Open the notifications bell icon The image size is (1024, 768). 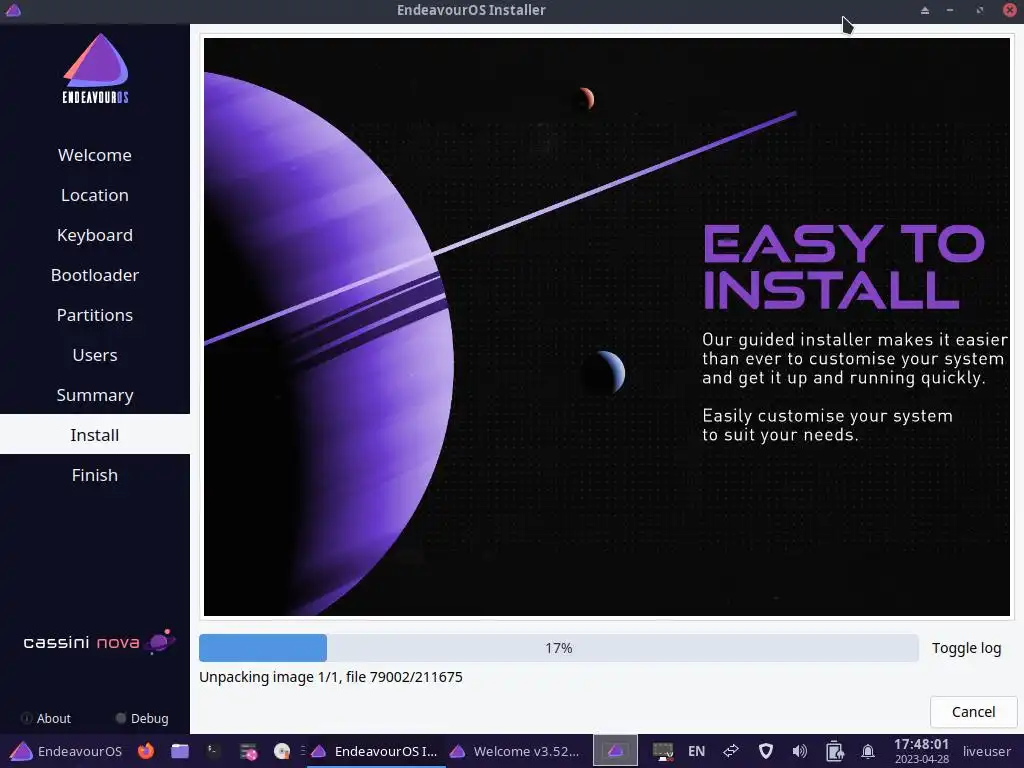pyautogui.click(x=868, y=752)
